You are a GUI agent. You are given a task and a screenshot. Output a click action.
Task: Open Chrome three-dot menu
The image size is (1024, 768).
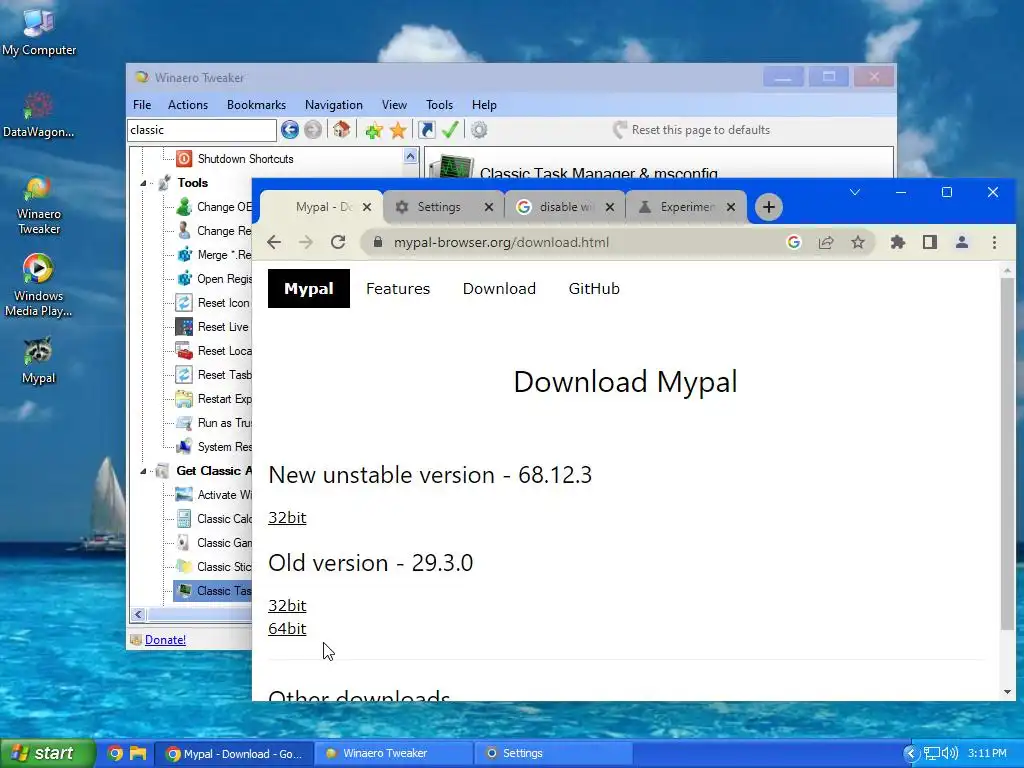point(994,242)
